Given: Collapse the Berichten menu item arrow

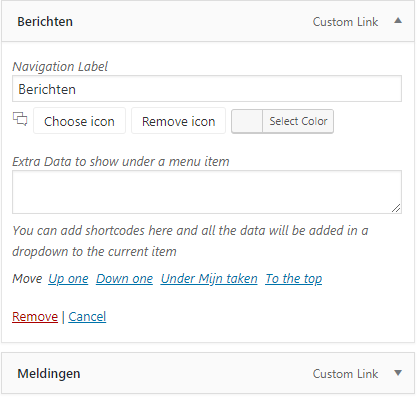Looking at the screenshot, I should (x=398, y=21).
